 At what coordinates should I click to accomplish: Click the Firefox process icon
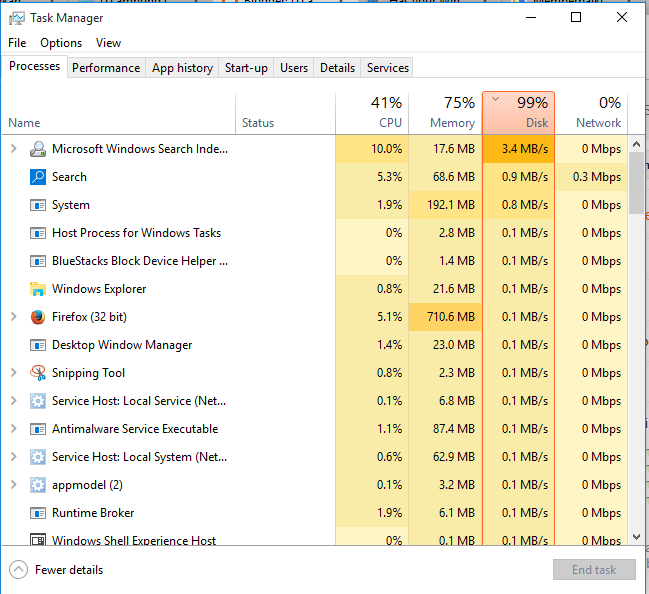(38, 317)
